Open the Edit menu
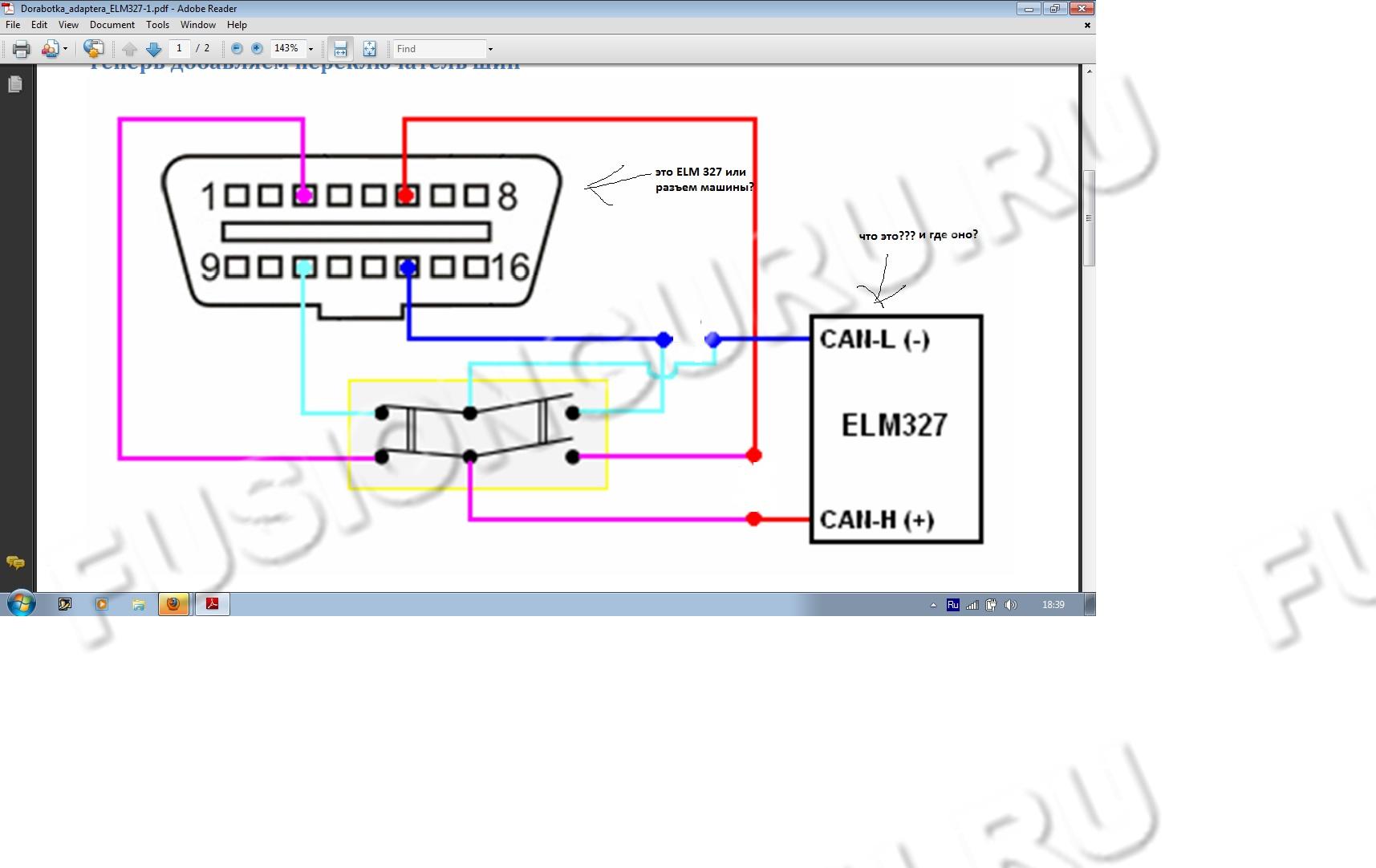 tap(39, 25)
